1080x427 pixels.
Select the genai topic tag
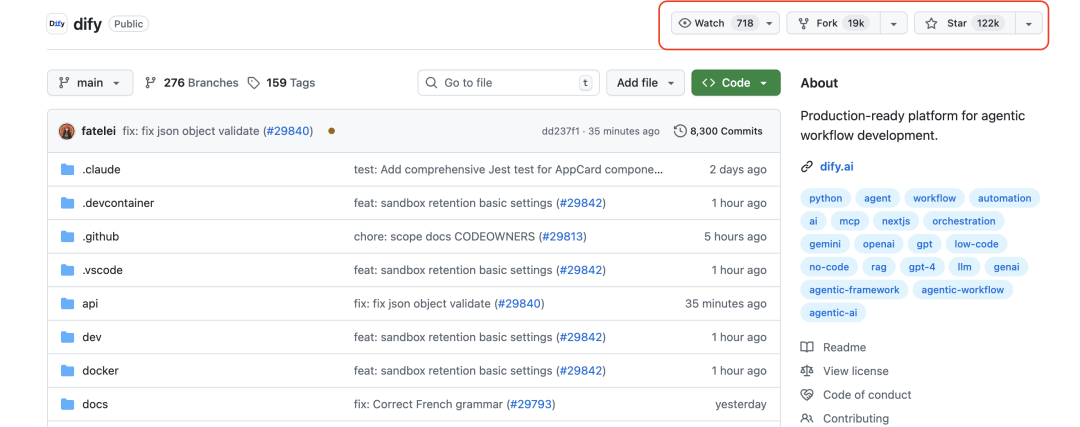coord(1006,267)
